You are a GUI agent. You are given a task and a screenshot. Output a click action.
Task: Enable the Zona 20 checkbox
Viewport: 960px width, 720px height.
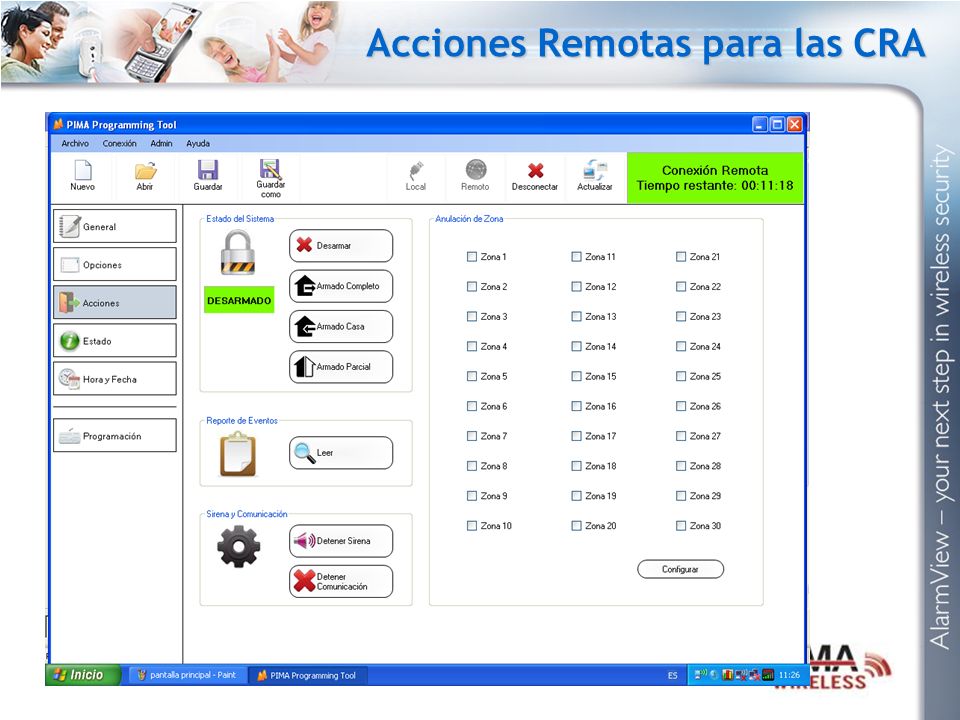coord(576,525)
